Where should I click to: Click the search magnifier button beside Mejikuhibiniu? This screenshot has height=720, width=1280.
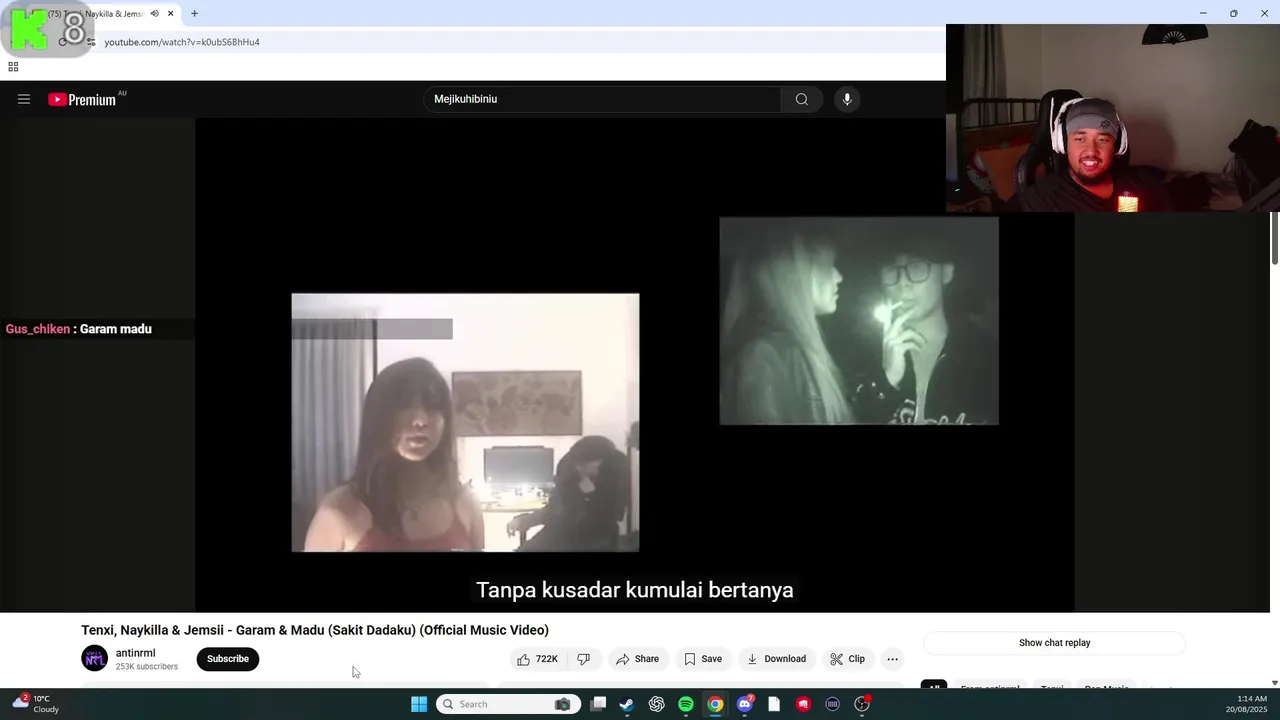(x=801, y=99)
